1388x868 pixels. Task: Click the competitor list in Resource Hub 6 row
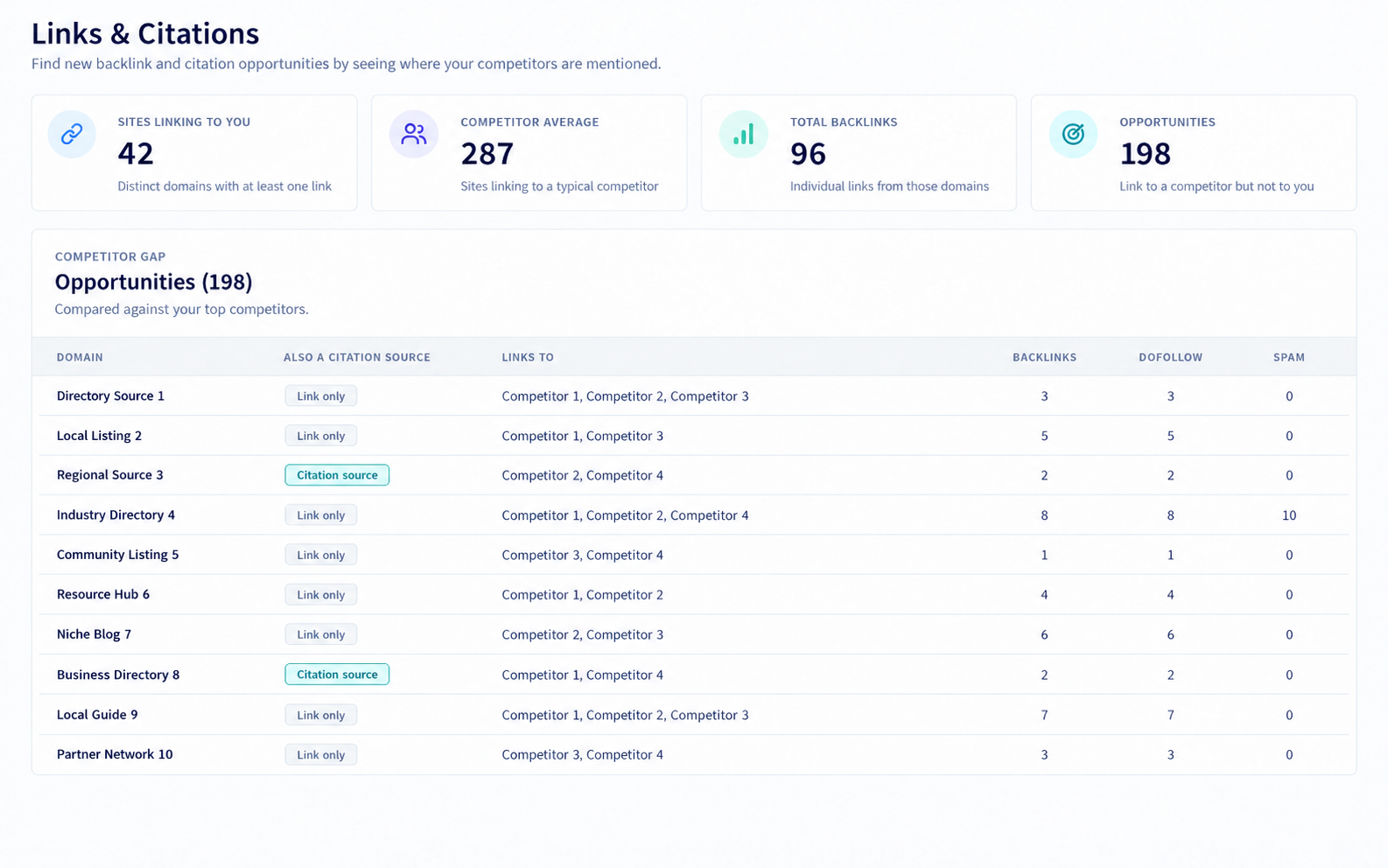582,595
